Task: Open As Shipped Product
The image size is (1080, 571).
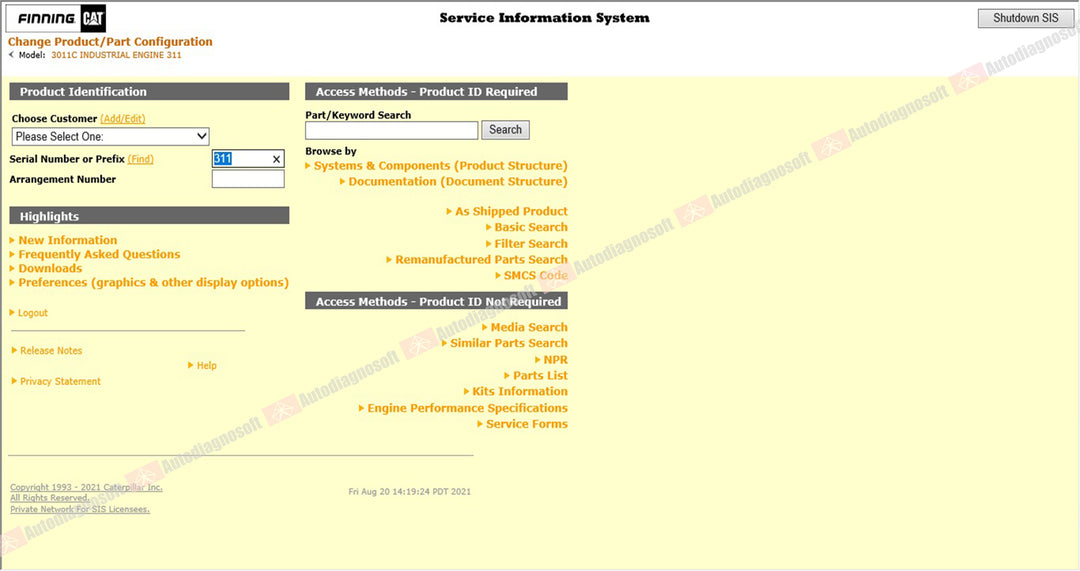Action: [x=511, y=211]
